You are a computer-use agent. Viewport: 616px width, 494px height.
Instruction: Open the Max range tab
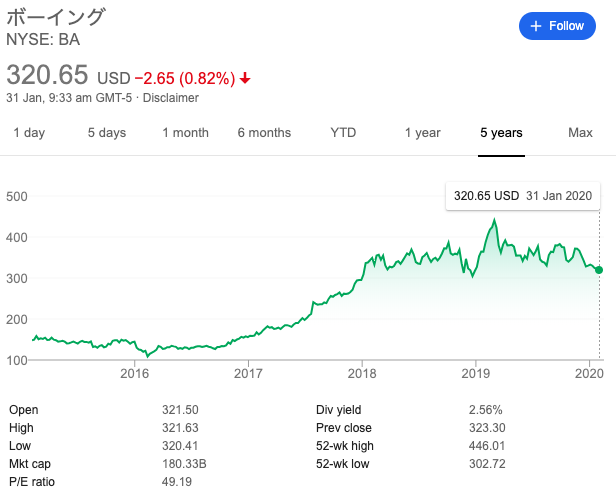580,133
